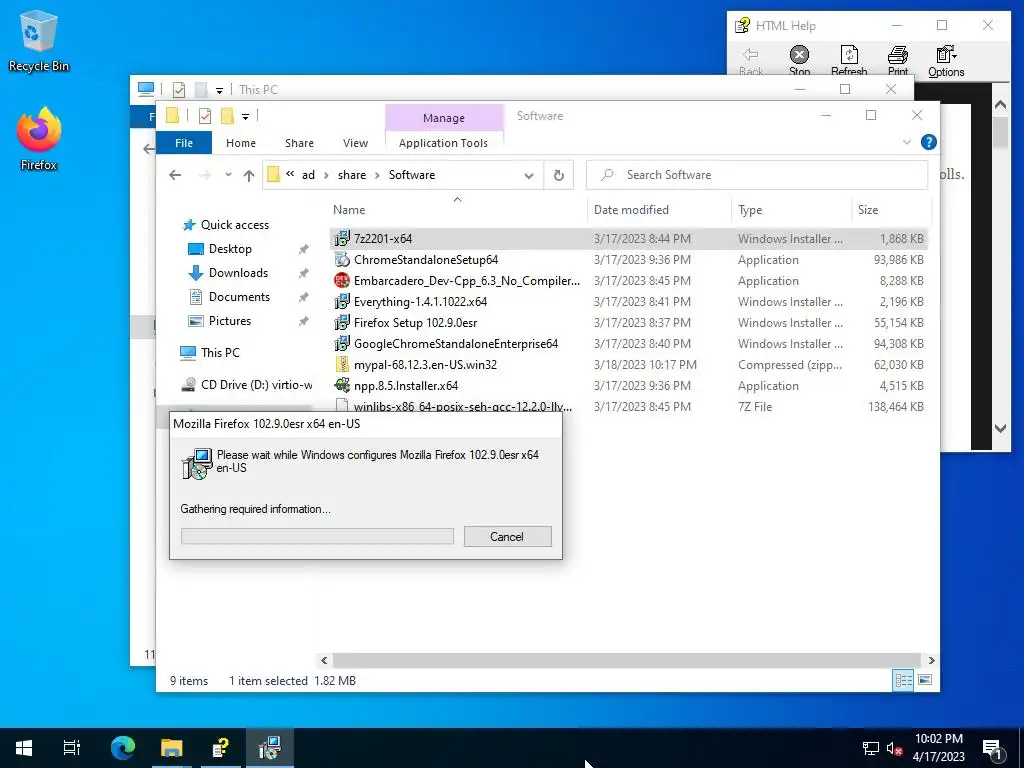
Task: Open the Home ribbon tab
Action: pos(241,143)
